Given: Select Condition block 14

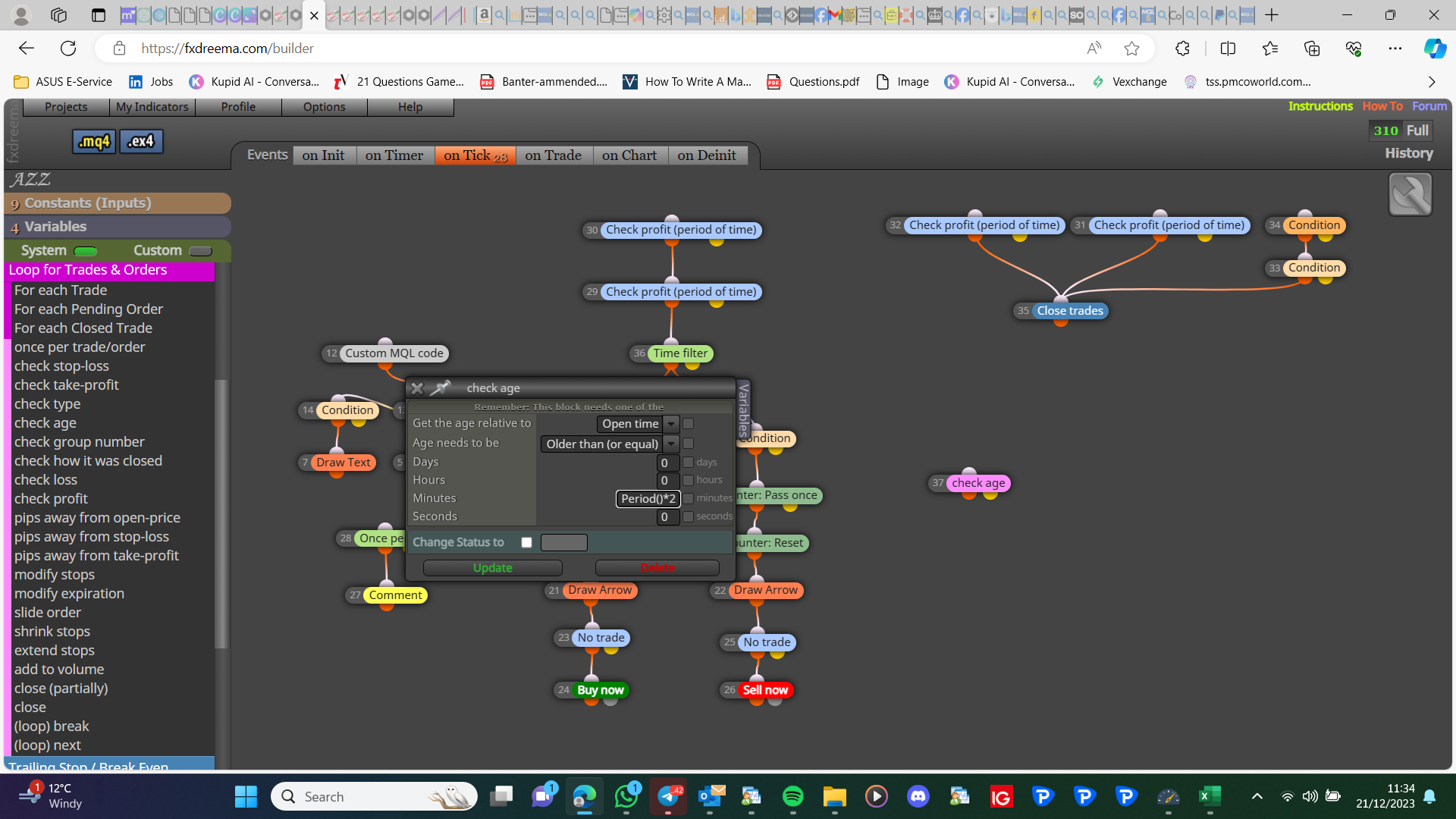Looking at the screenshot, I should (347, 410).
